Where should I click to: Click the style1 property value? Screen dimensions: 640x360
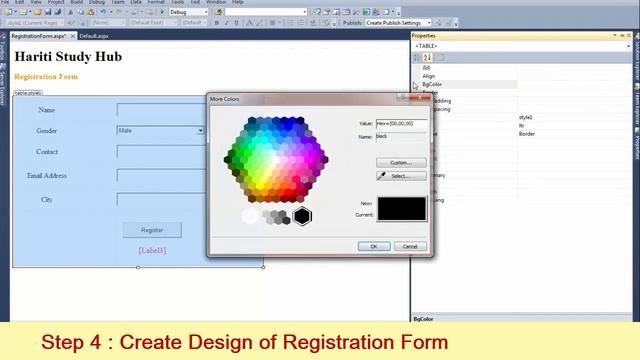(526, 118)
